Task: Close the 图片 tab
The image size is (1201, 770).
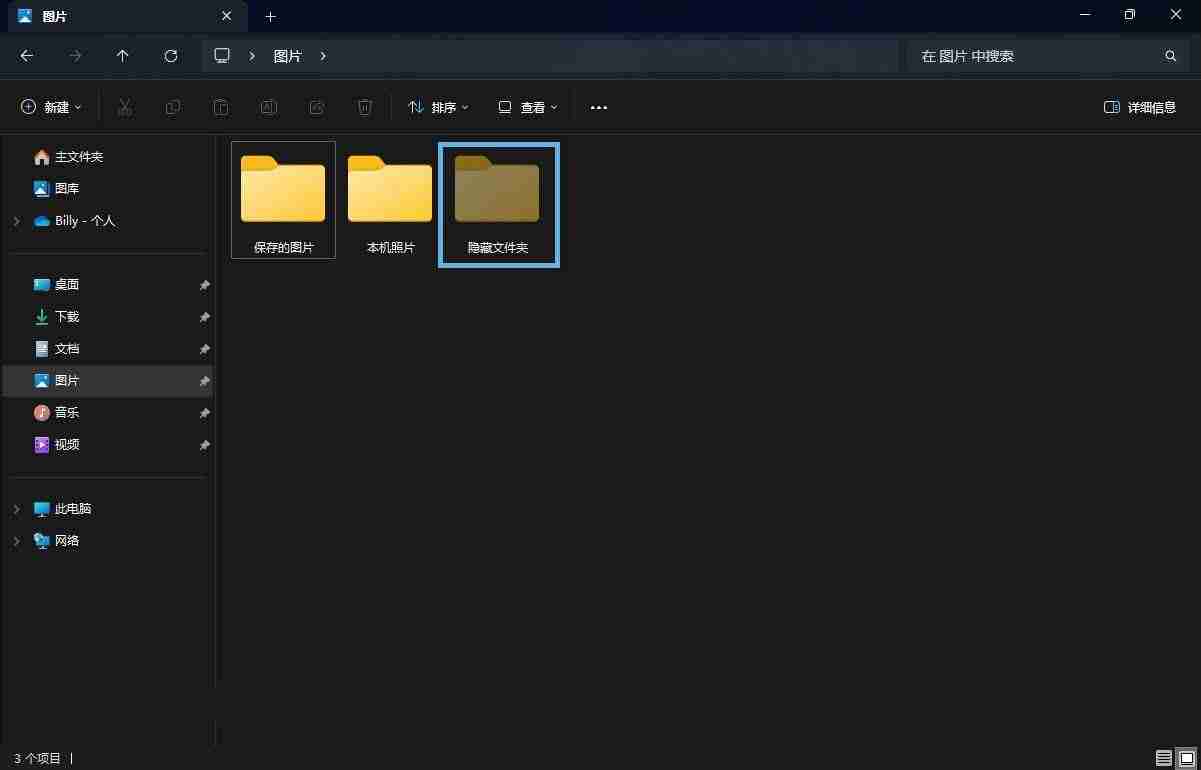Action: (227, 17)
